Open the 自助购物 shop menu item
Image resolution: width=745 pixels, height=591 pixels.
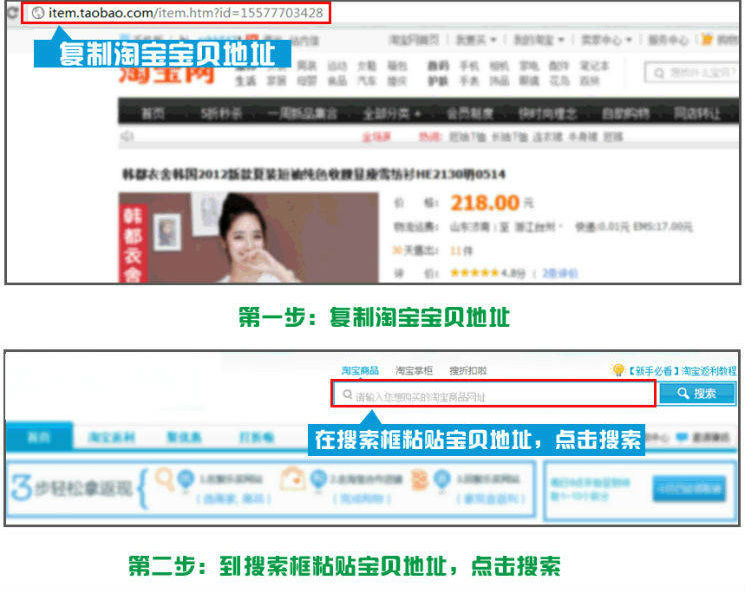625,114
